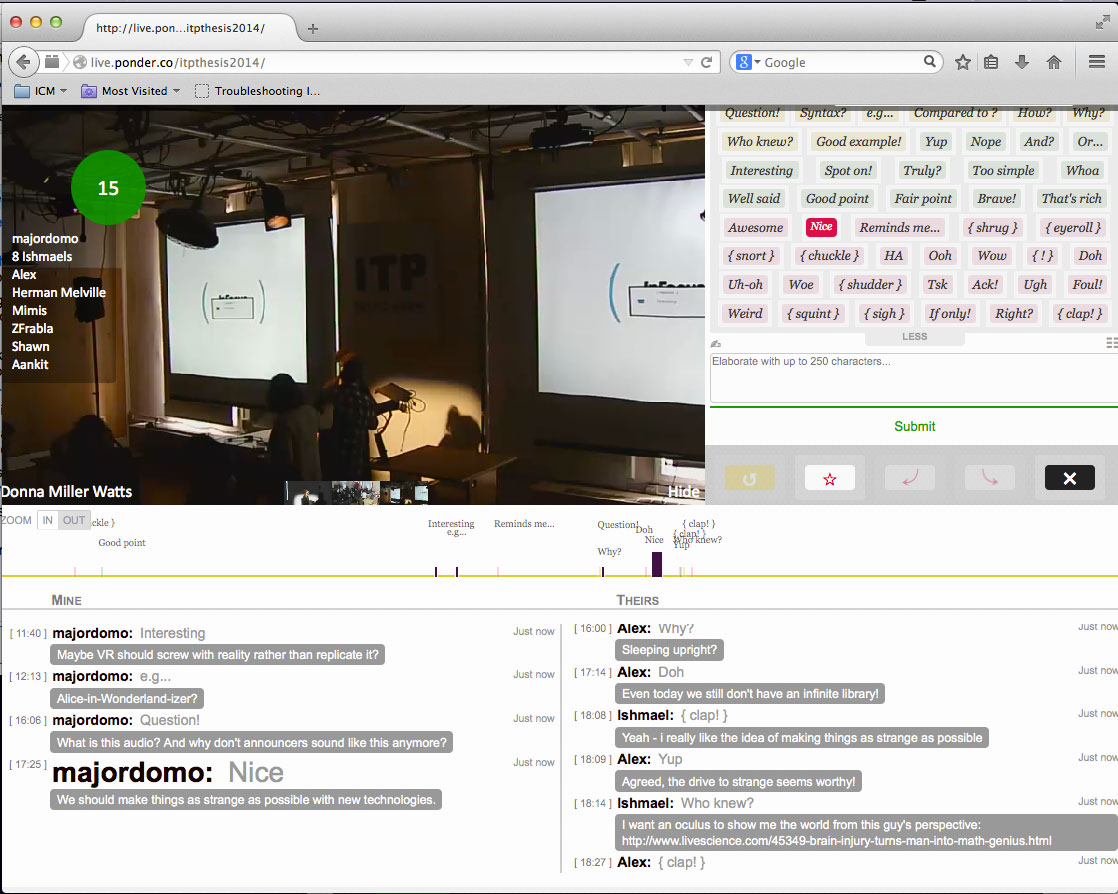Select the highlighted 'Nice' reaction tag
Viewport: 1118px width, 894px height.
coord(821,227)
